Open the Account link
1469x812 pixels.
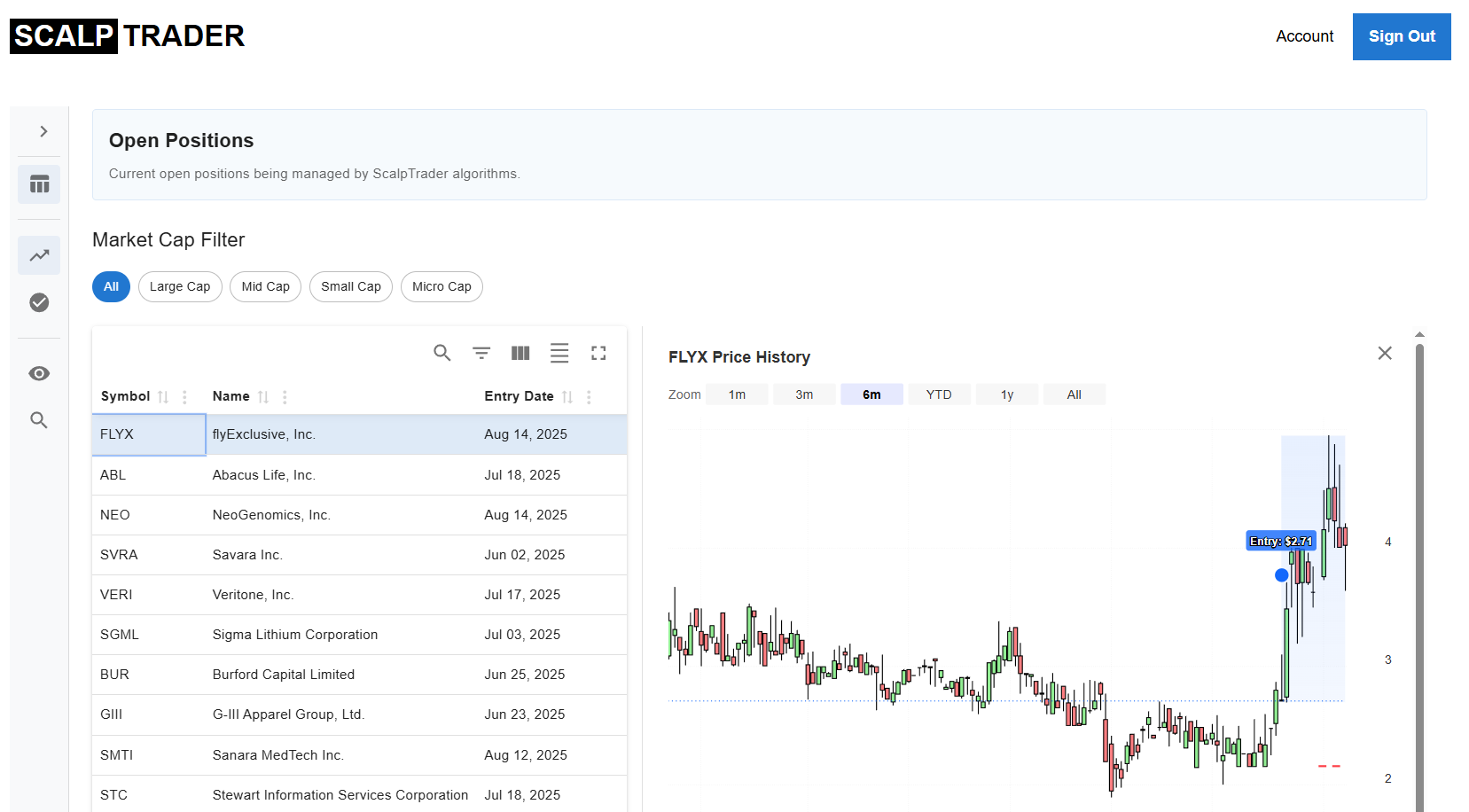tap(1304, 36)
